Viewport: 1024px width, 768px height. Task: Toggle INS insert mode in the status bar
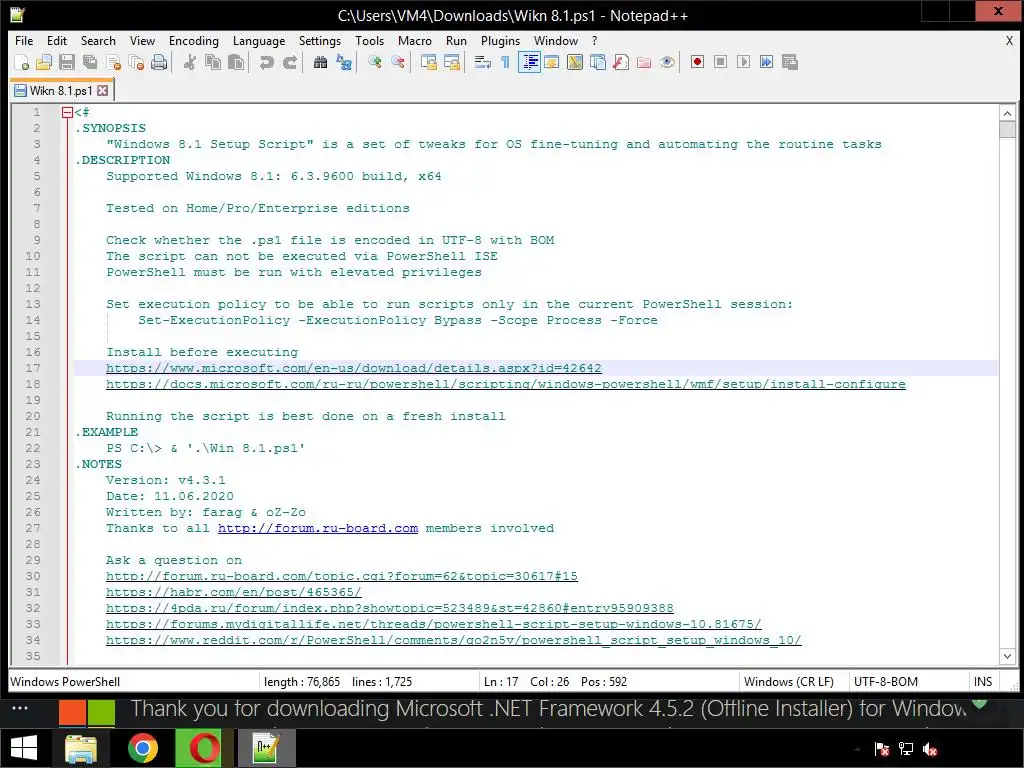[983, 682]
